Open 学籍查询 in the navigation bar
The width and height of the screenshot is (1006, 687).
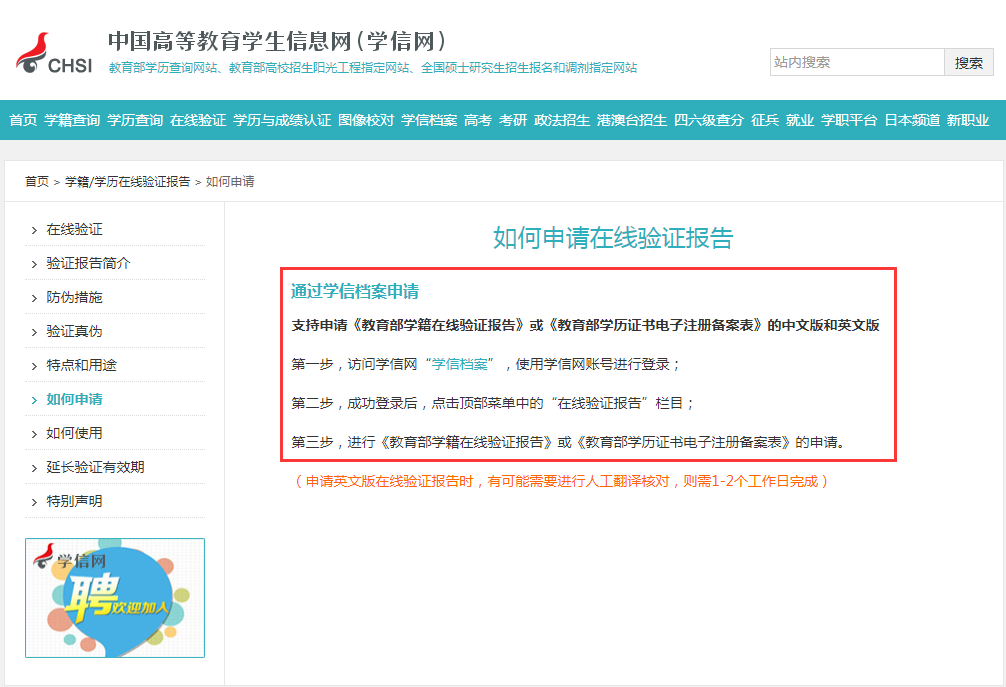click(72, 120)
